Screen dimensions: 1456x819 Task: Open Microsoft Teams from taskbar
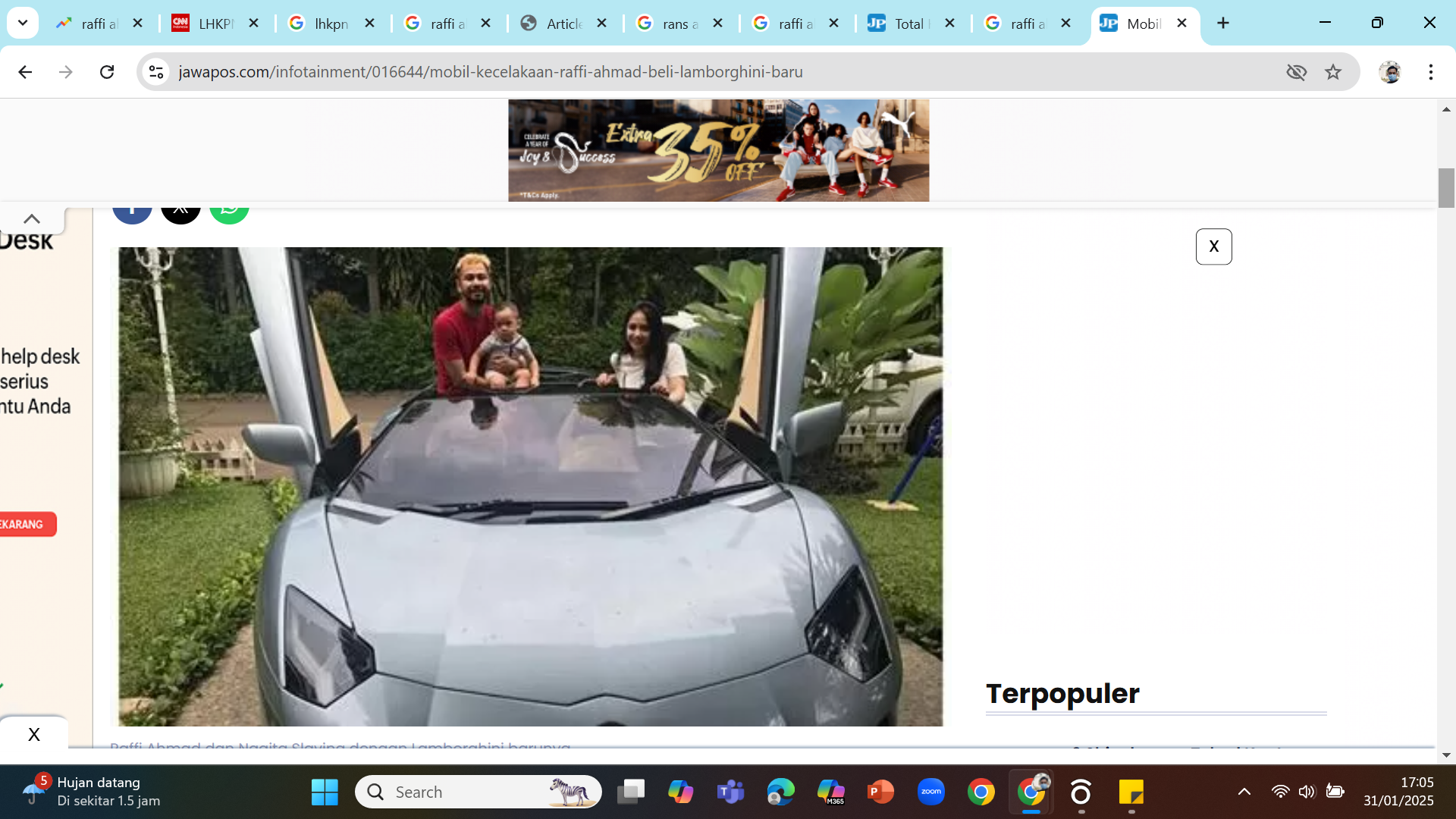[x=731, y=792]
